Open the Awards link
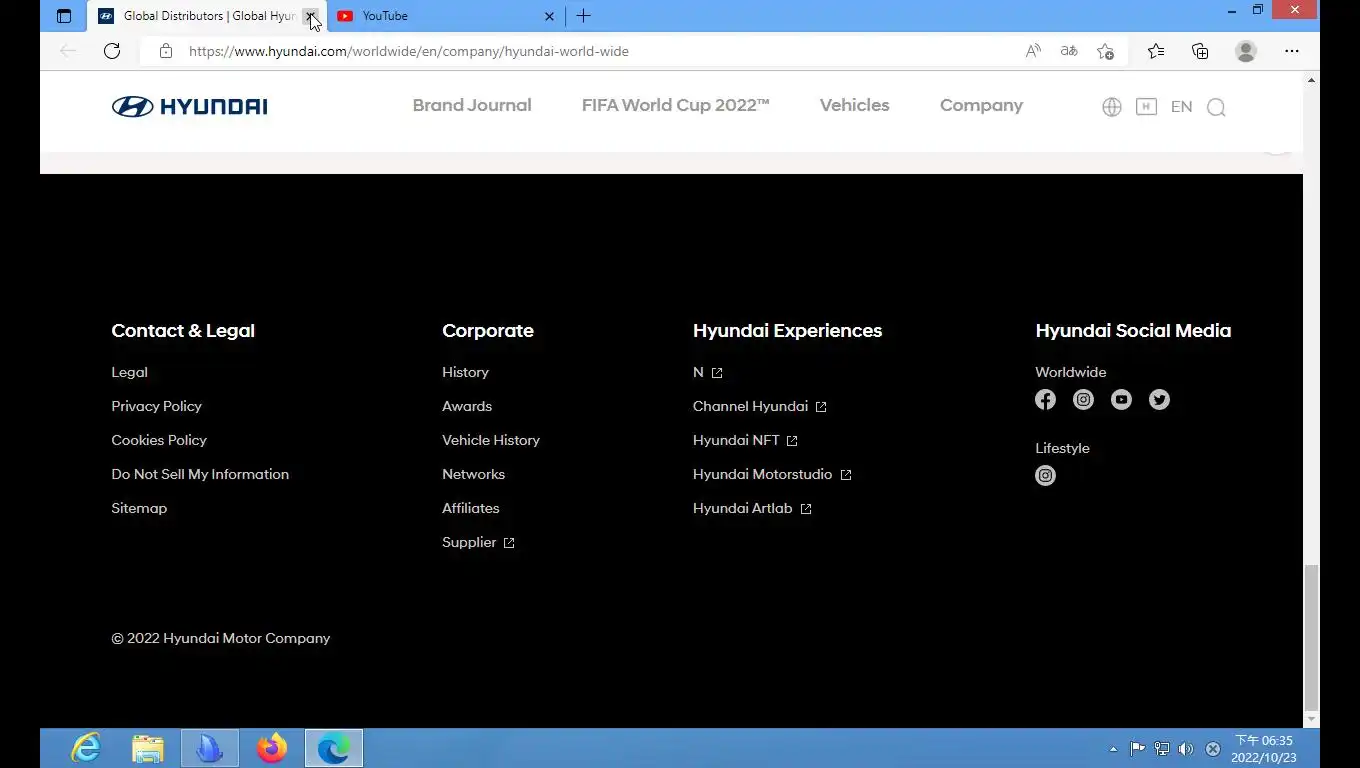 click(467, 406)
